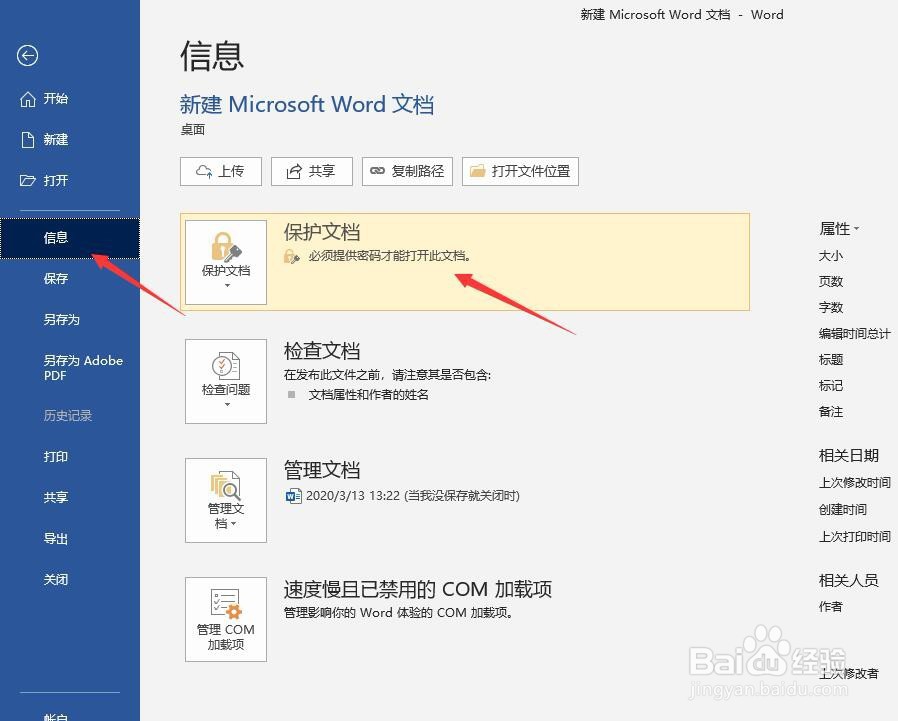Click the 打开文件位置 button label

tap(531, 171)
